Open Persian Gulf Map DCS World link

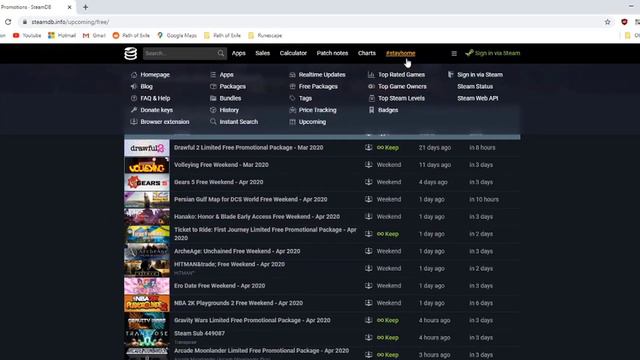[251, 199]
